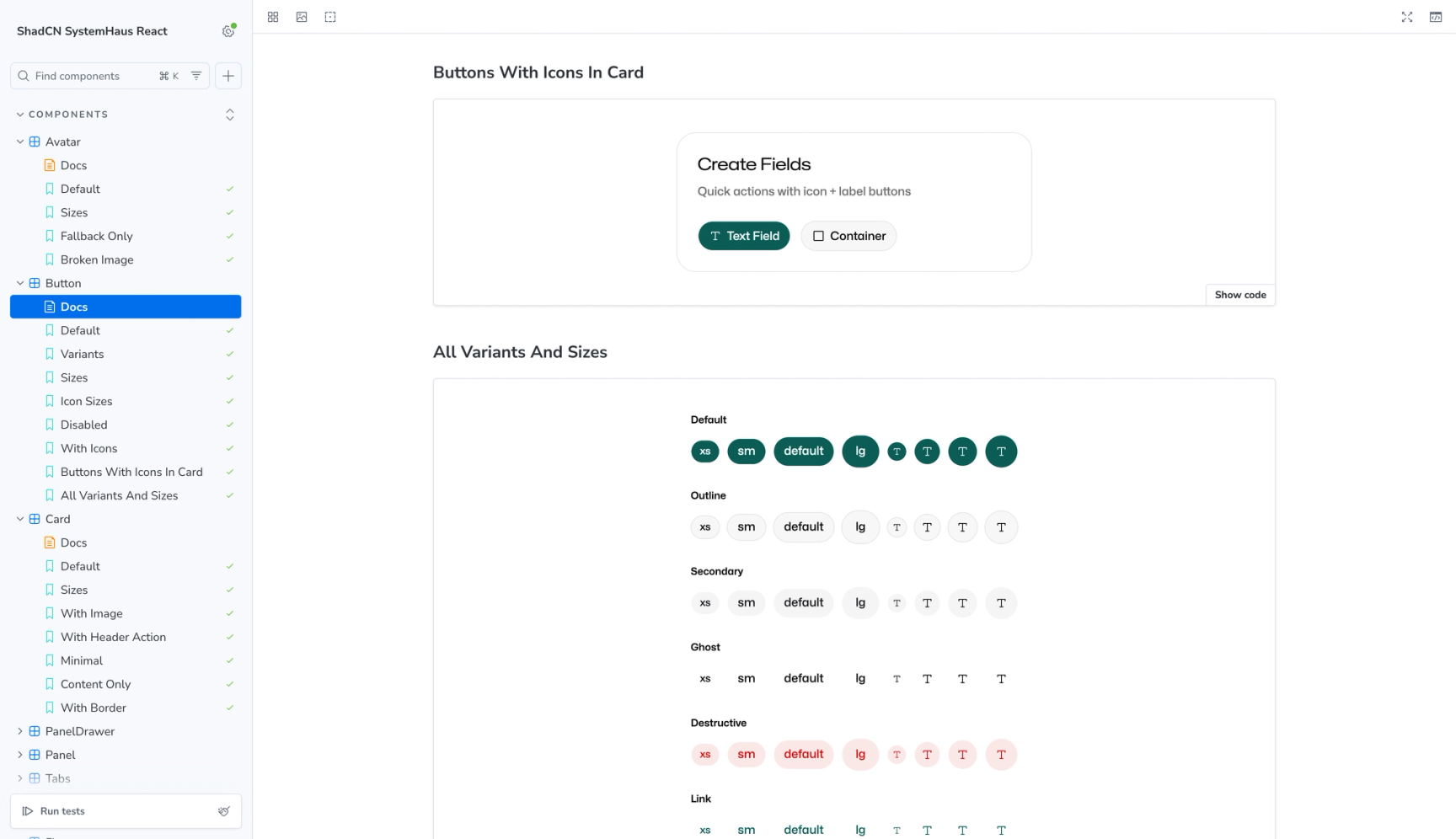Click Secondary variant xs button
Viewport: 1456px width, 839px height.
click(705, 603)
